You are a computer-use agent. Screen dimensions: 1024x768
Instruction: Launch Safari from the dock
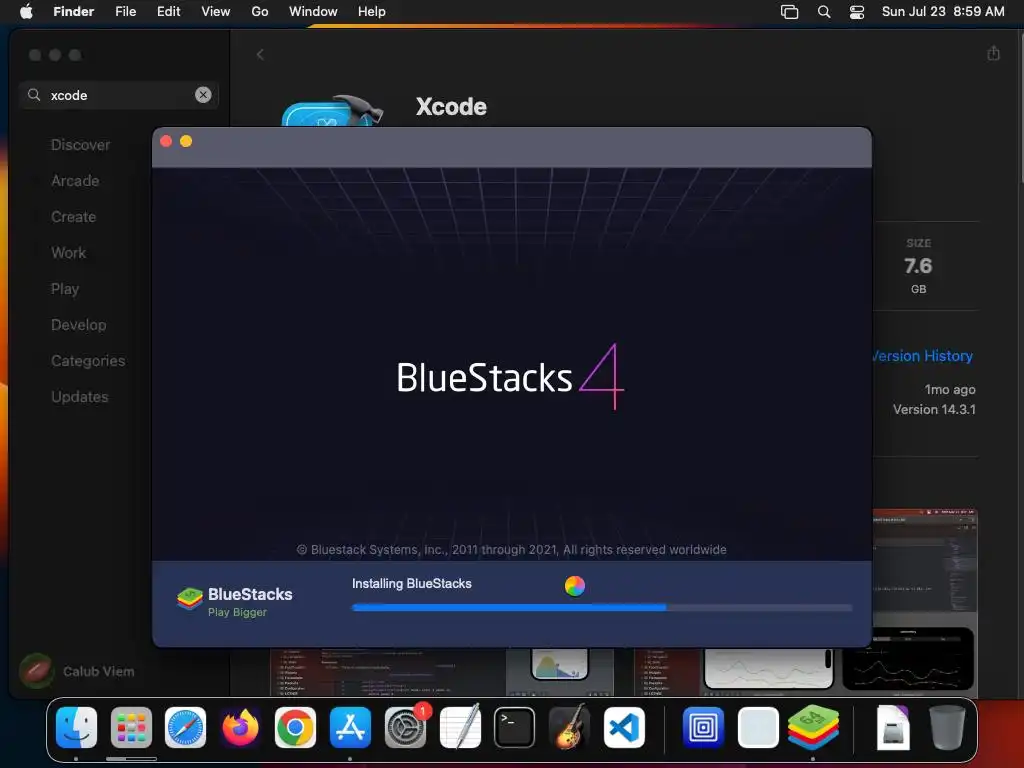185,728
